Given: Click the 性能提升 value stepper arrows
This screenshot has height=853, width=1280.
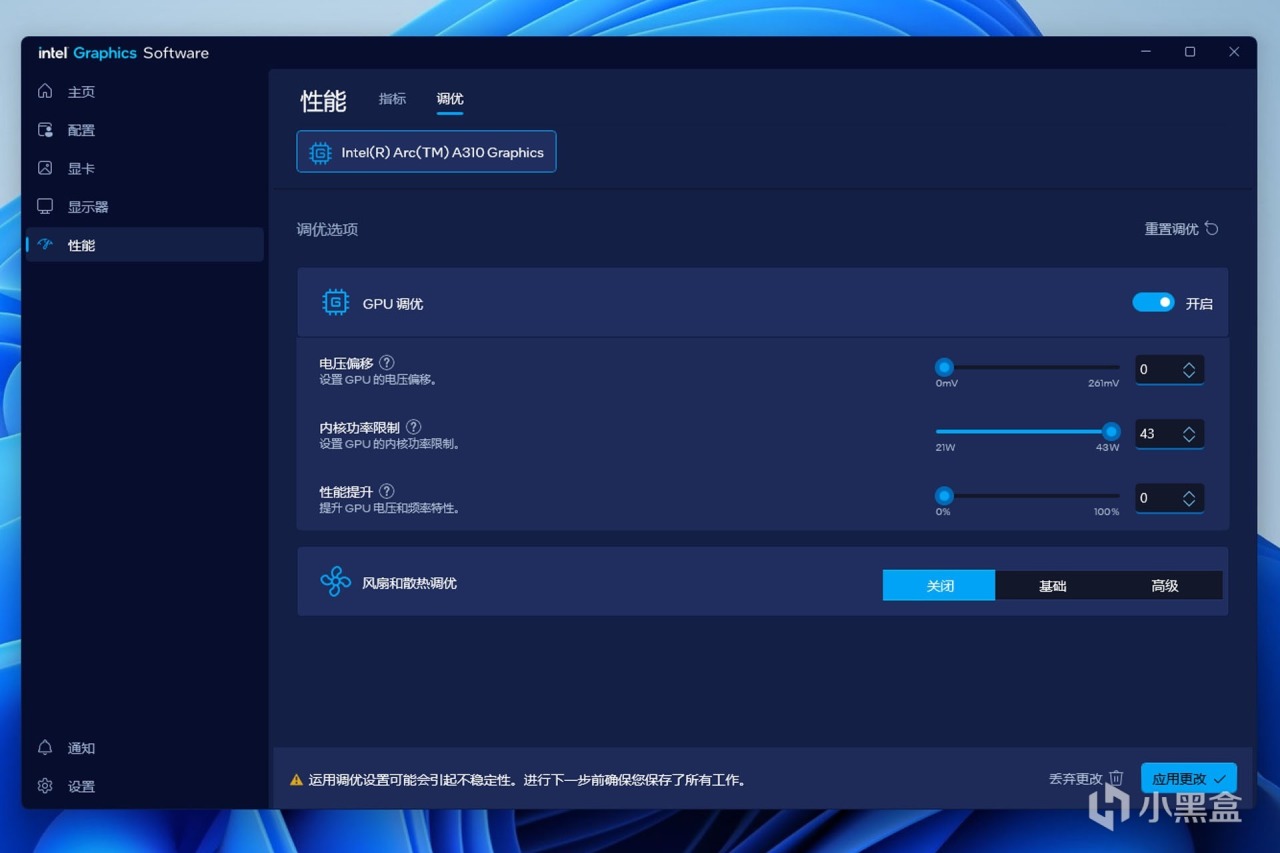Looking at the screenshot, I should (x=1189, y=498).
